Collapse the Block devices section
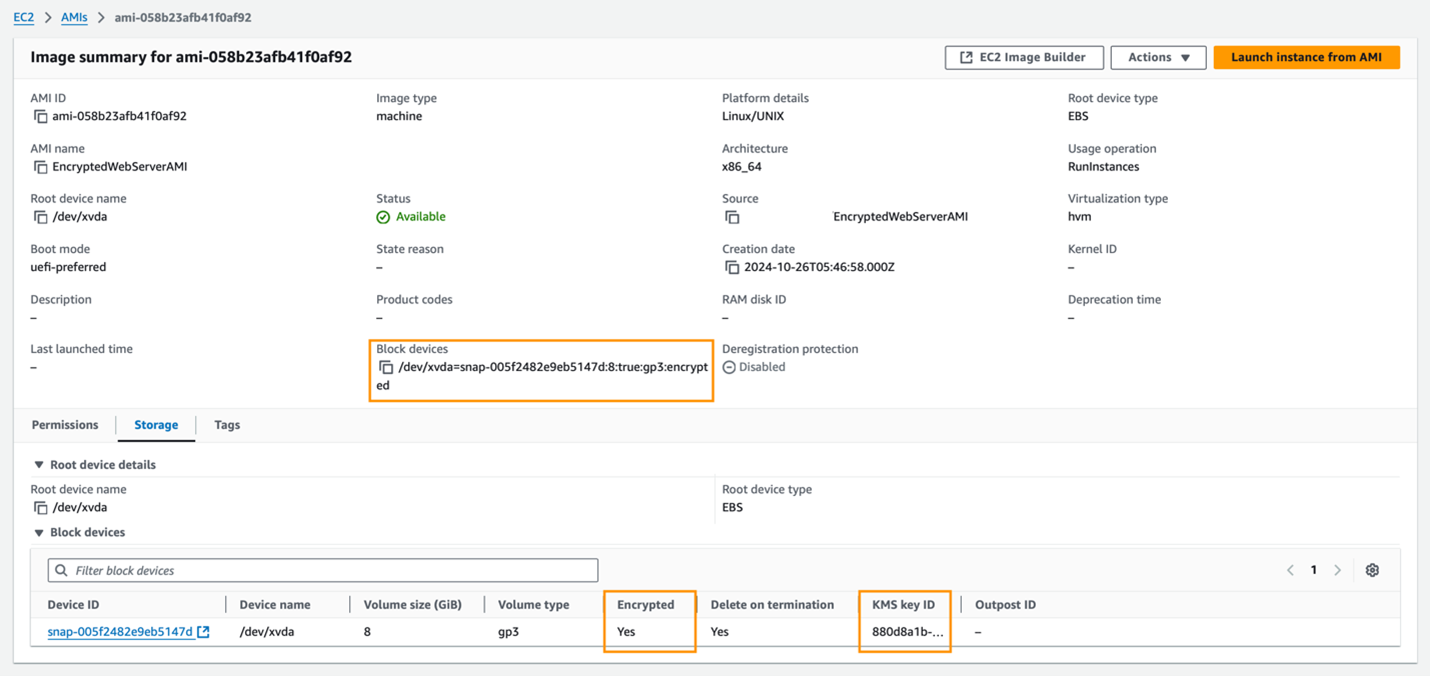1430x676 pixels. pos(39,533)
